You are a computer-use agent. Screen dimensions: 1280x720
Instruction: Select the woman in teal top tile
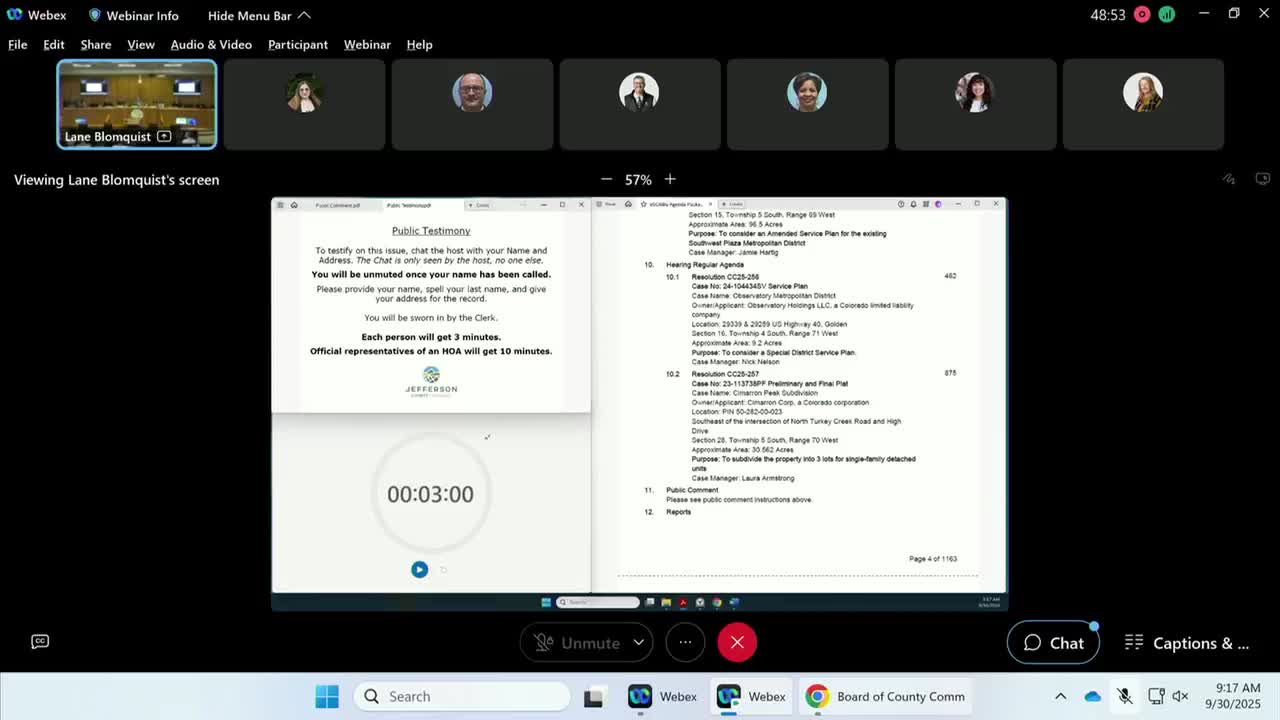(x=807, y=105)
